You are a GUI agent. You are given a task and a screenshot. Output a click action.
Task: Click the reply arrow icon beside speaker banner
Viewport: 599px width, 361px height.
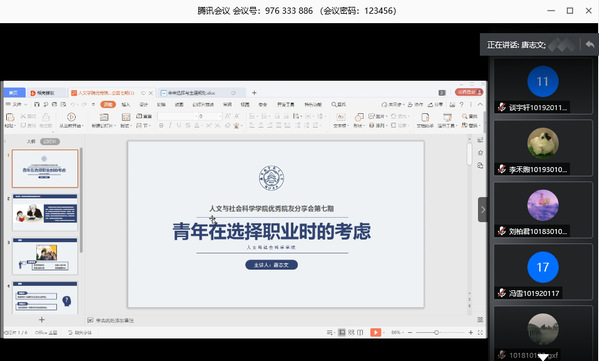[x=590, y=45]
